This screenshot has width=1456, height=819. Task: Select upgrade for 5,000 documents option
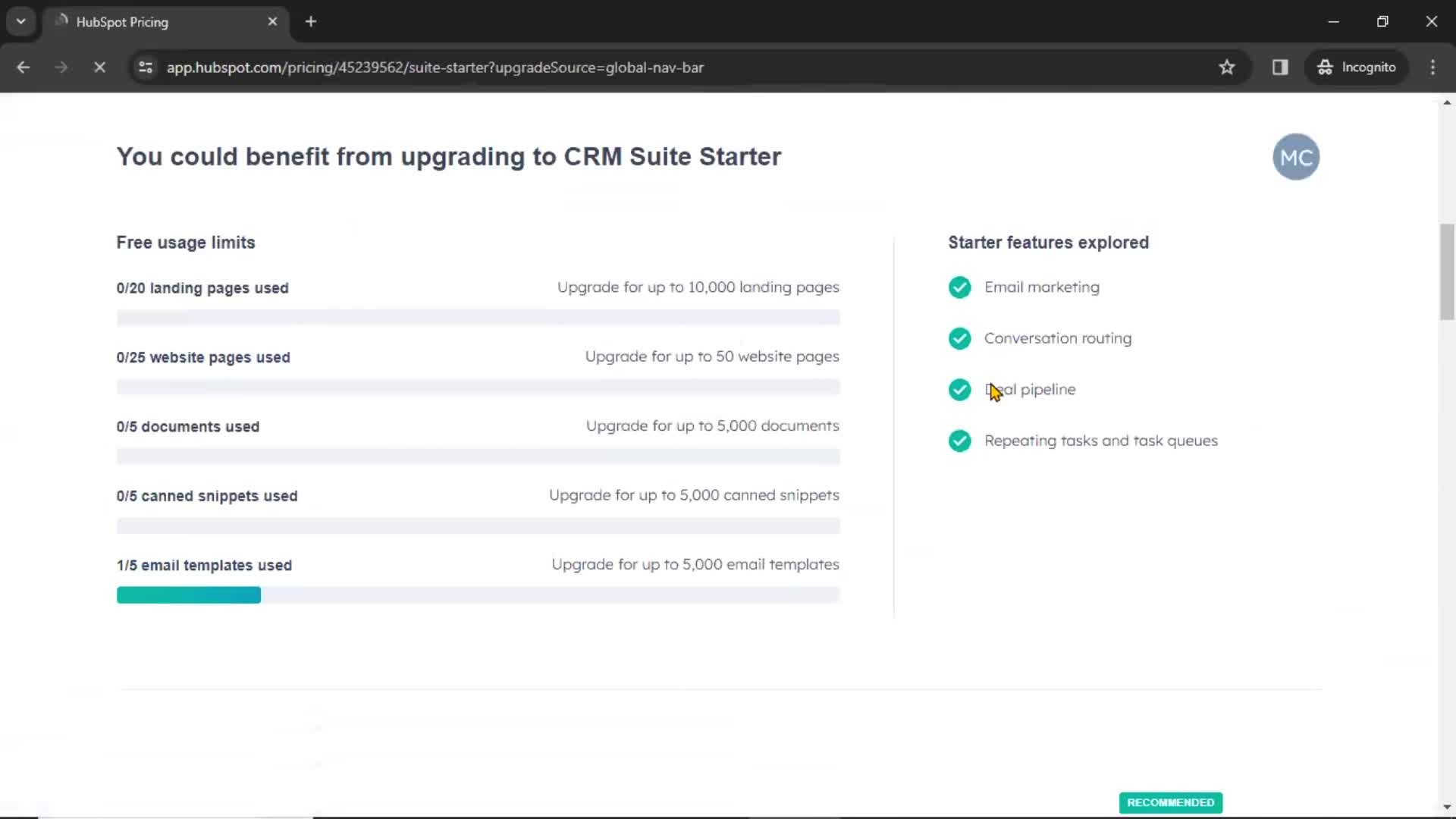tap(713, 425)
